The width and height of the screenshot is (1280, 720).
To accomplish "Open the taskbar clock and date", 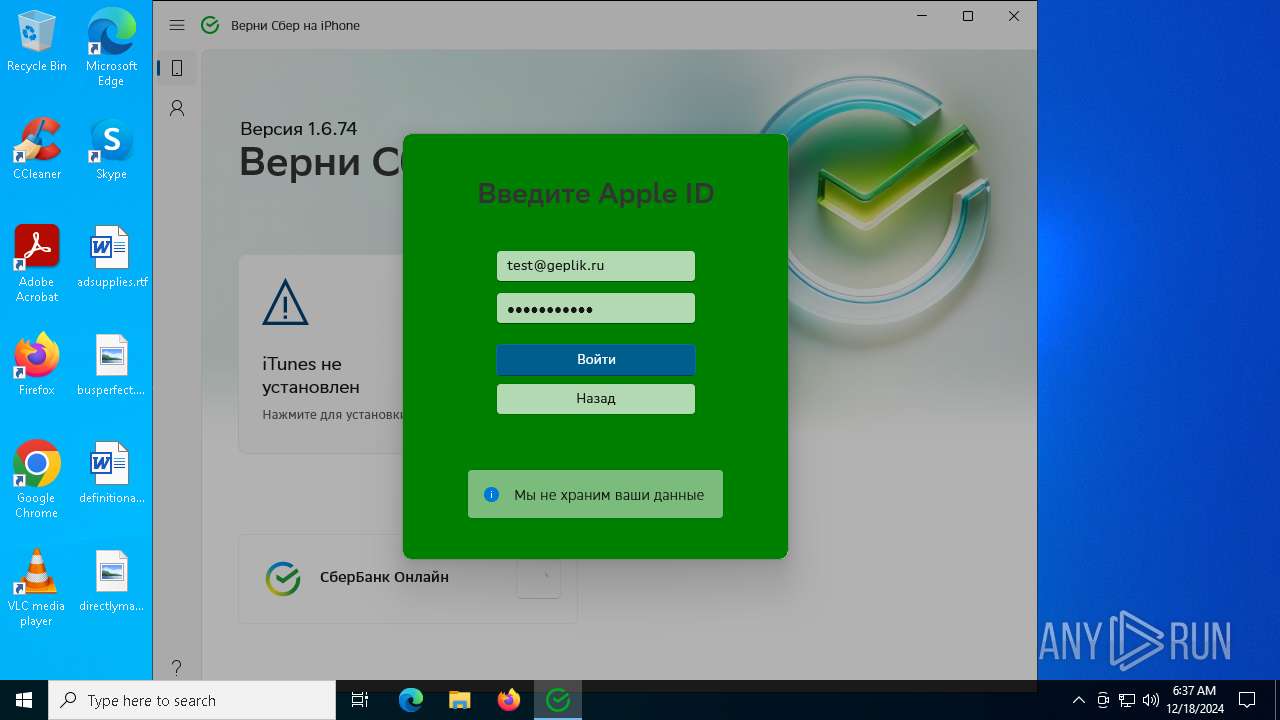I will [x=1194, y=700].
